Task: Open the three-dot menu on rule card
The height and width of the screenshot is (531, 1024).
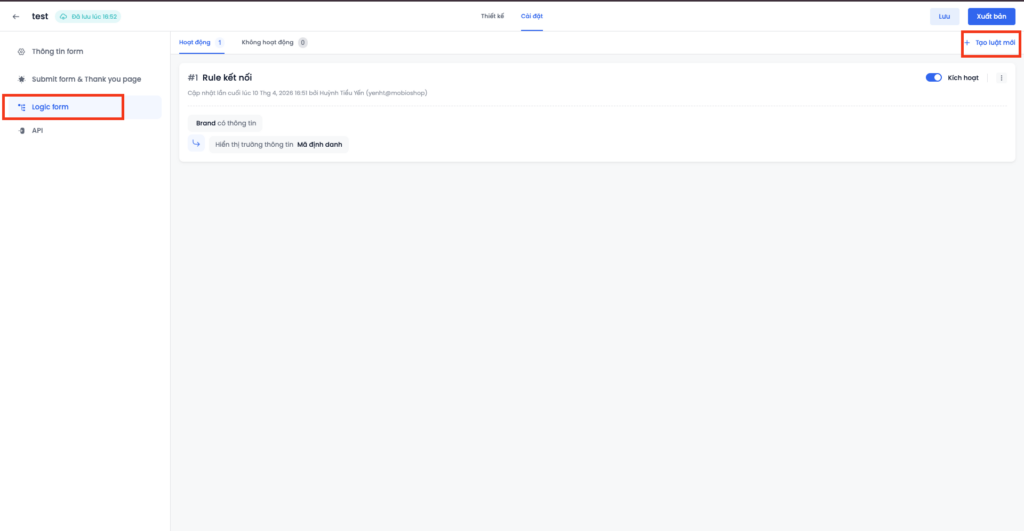Action: [1001, 77]
